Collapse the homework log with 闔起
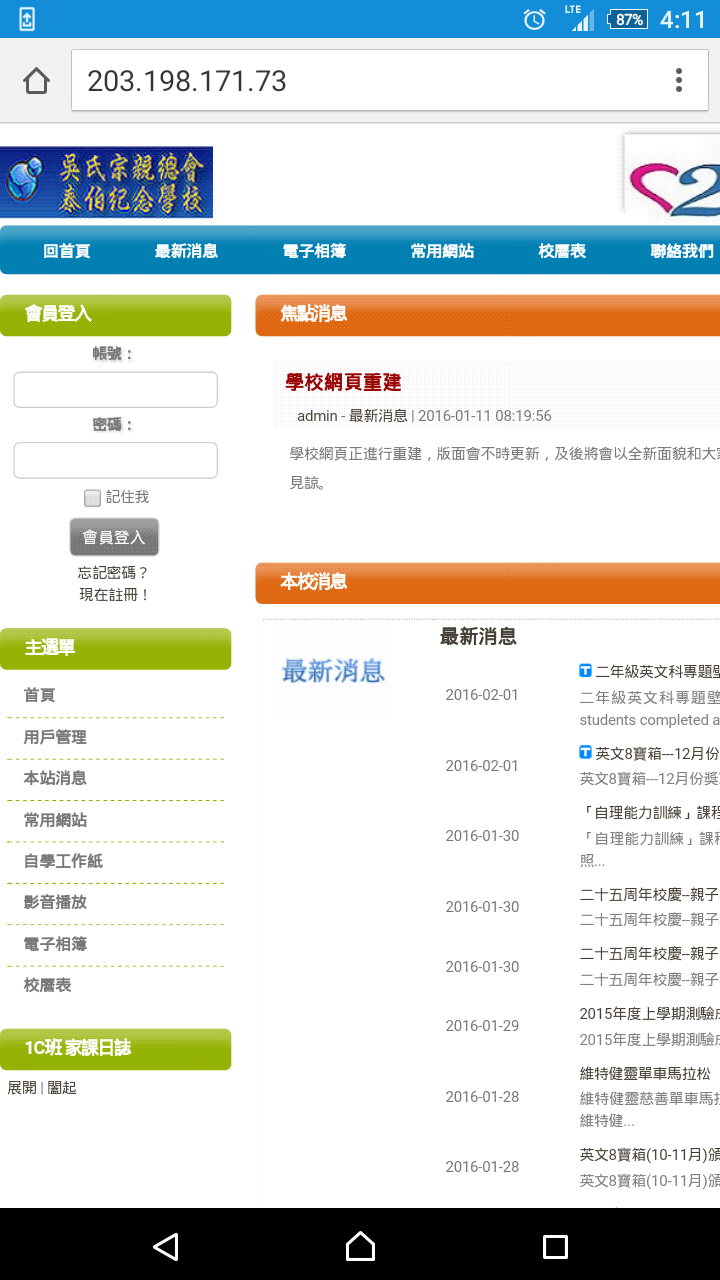The image size is (720, 1280). (62, 1088)
